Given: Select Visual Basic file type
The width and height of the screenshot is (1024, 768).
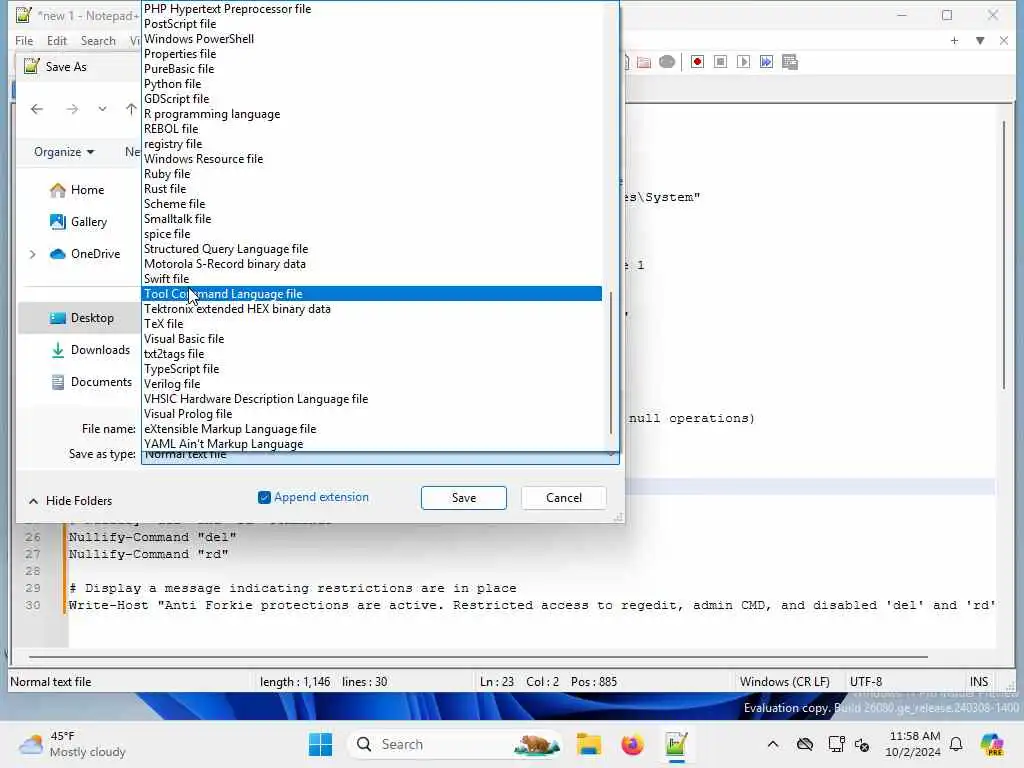Looking at the screenshot, I should (372, 340).
